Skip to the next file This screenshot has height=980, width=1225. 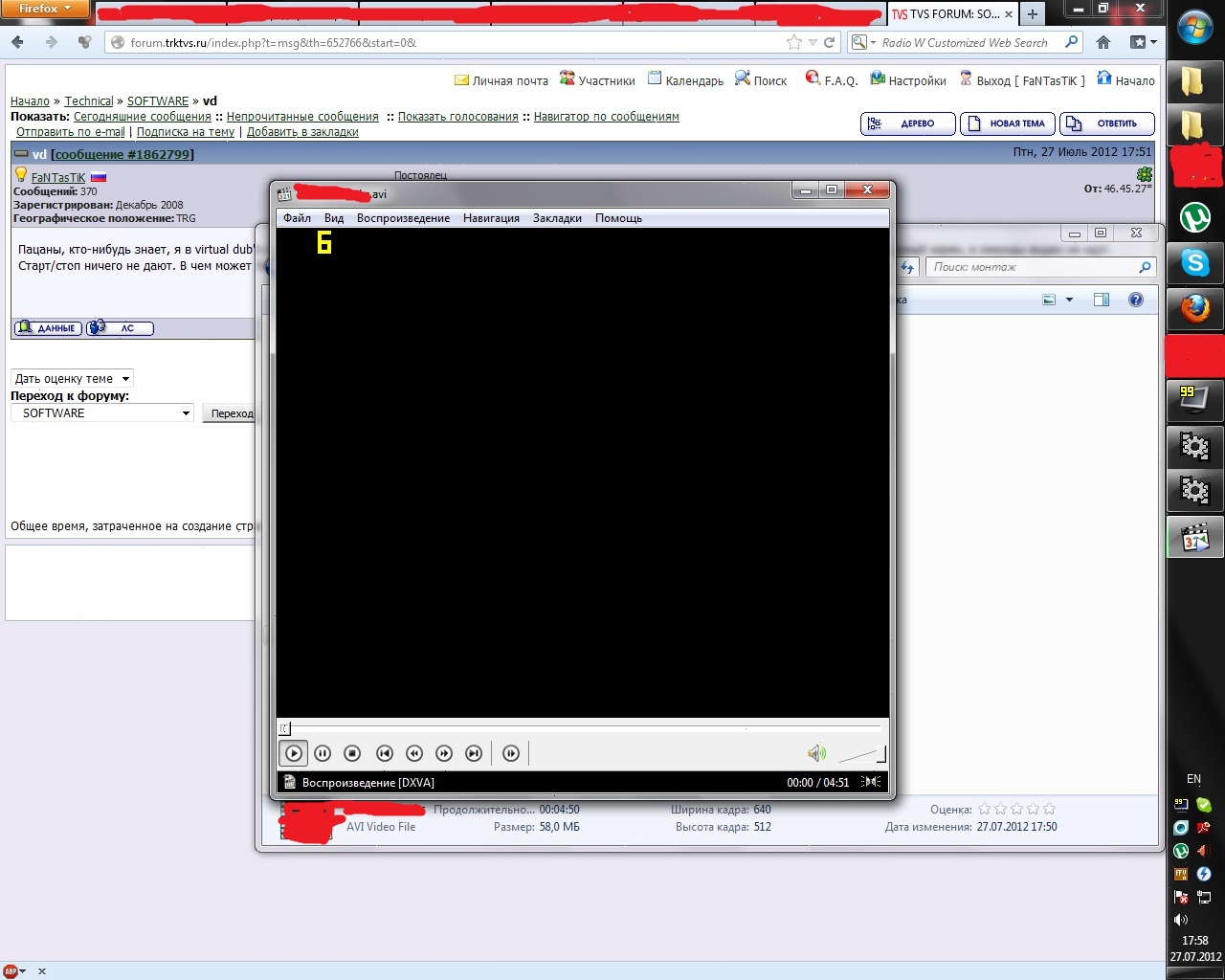tap(474, 753)
